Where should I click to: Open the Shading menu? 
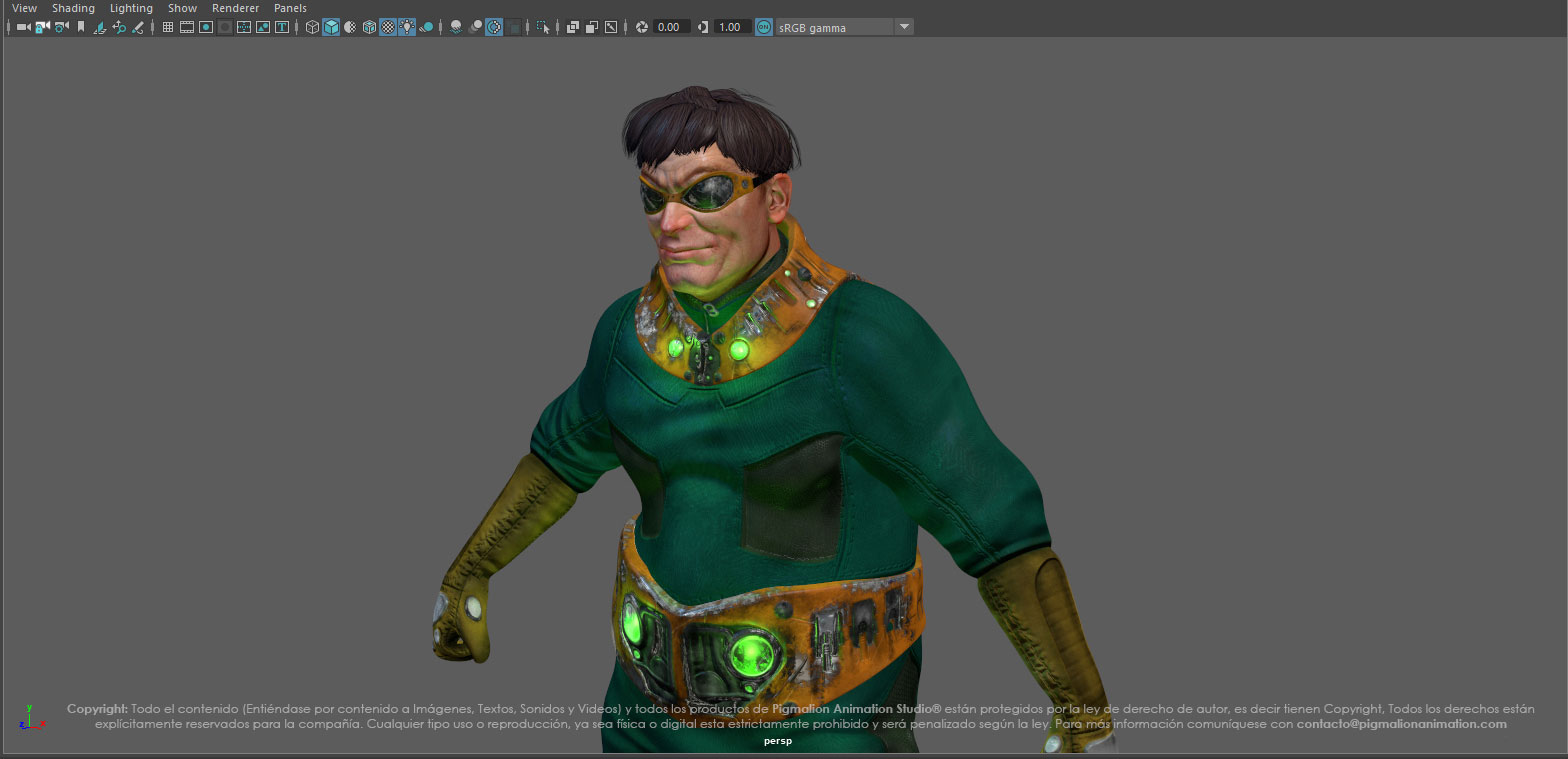73,8
